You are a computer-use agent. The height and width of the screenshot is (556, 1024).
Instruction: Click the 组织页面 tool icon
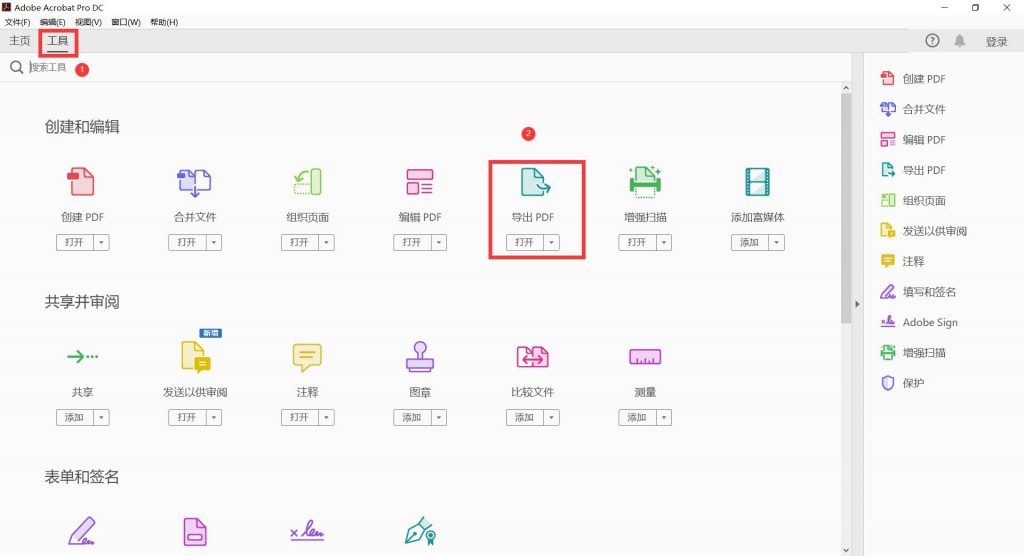click(307, 182)
